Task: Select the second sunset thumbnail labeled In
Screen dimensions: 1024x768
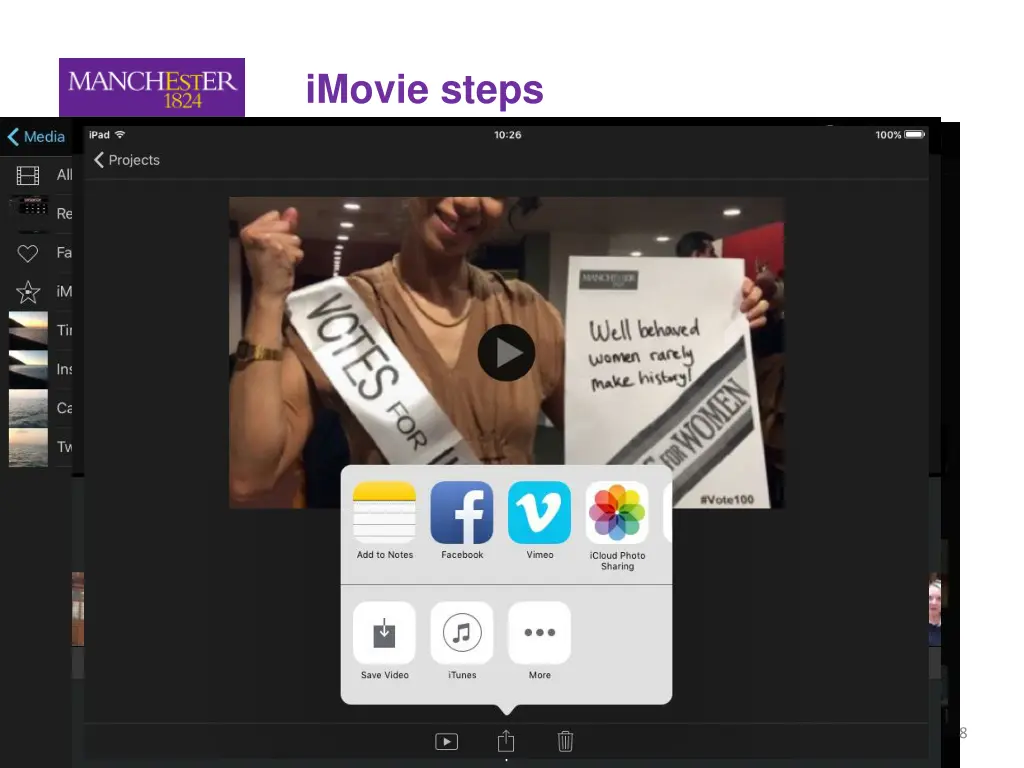Action: (28, 369)
